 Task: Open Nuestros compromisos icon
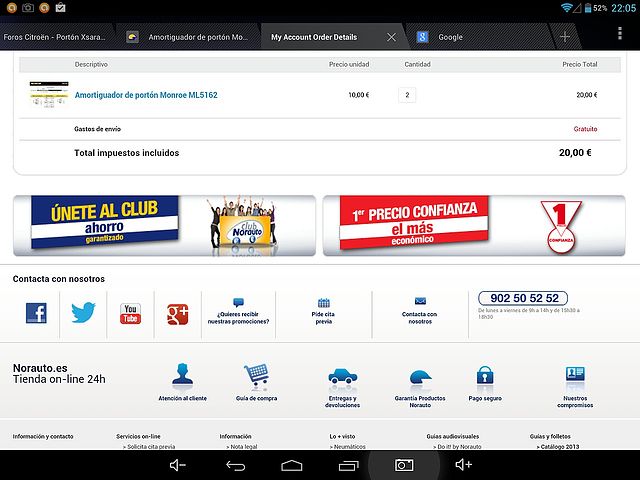tap(575, 377)
